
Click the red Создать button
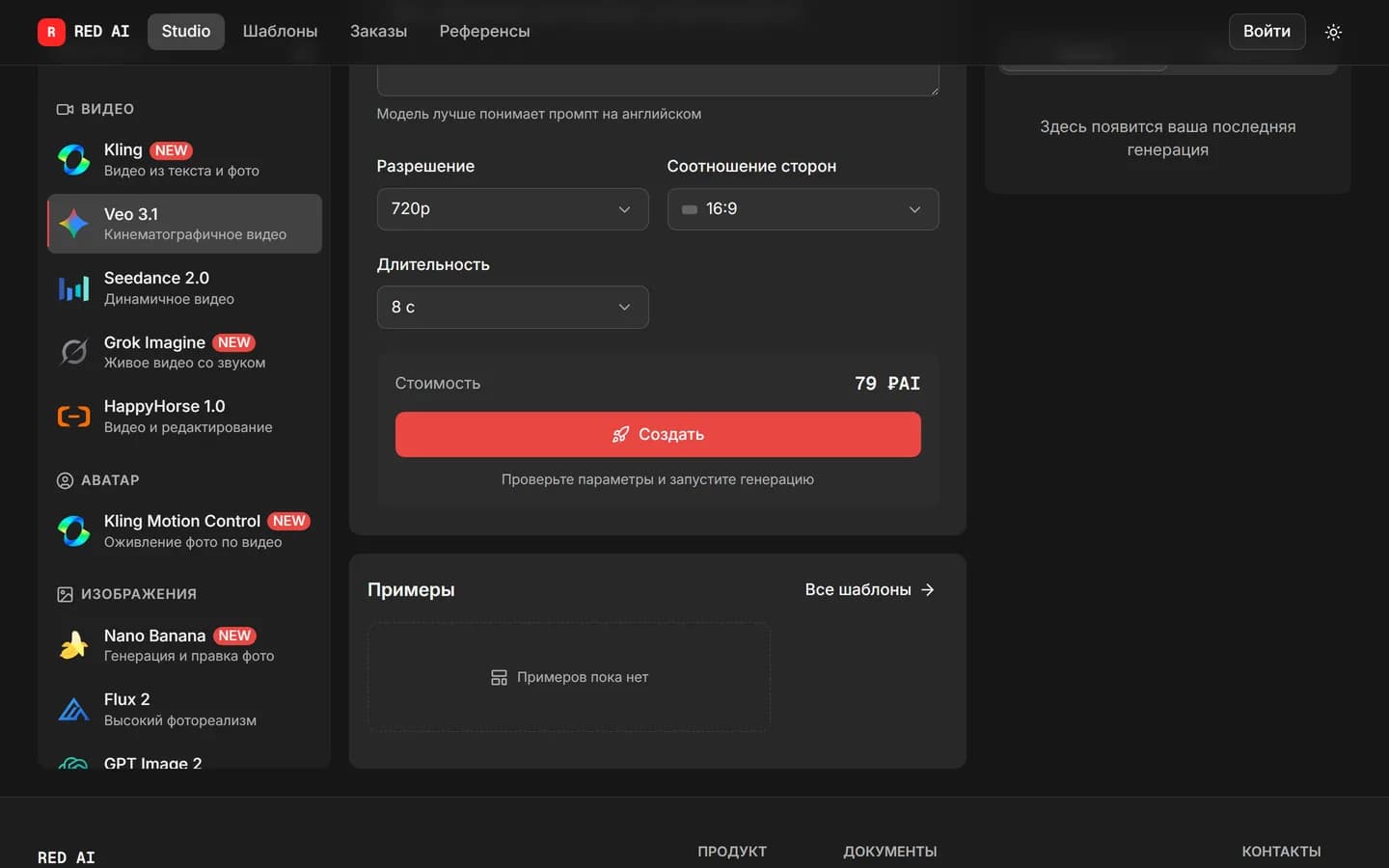coord(658,434)
